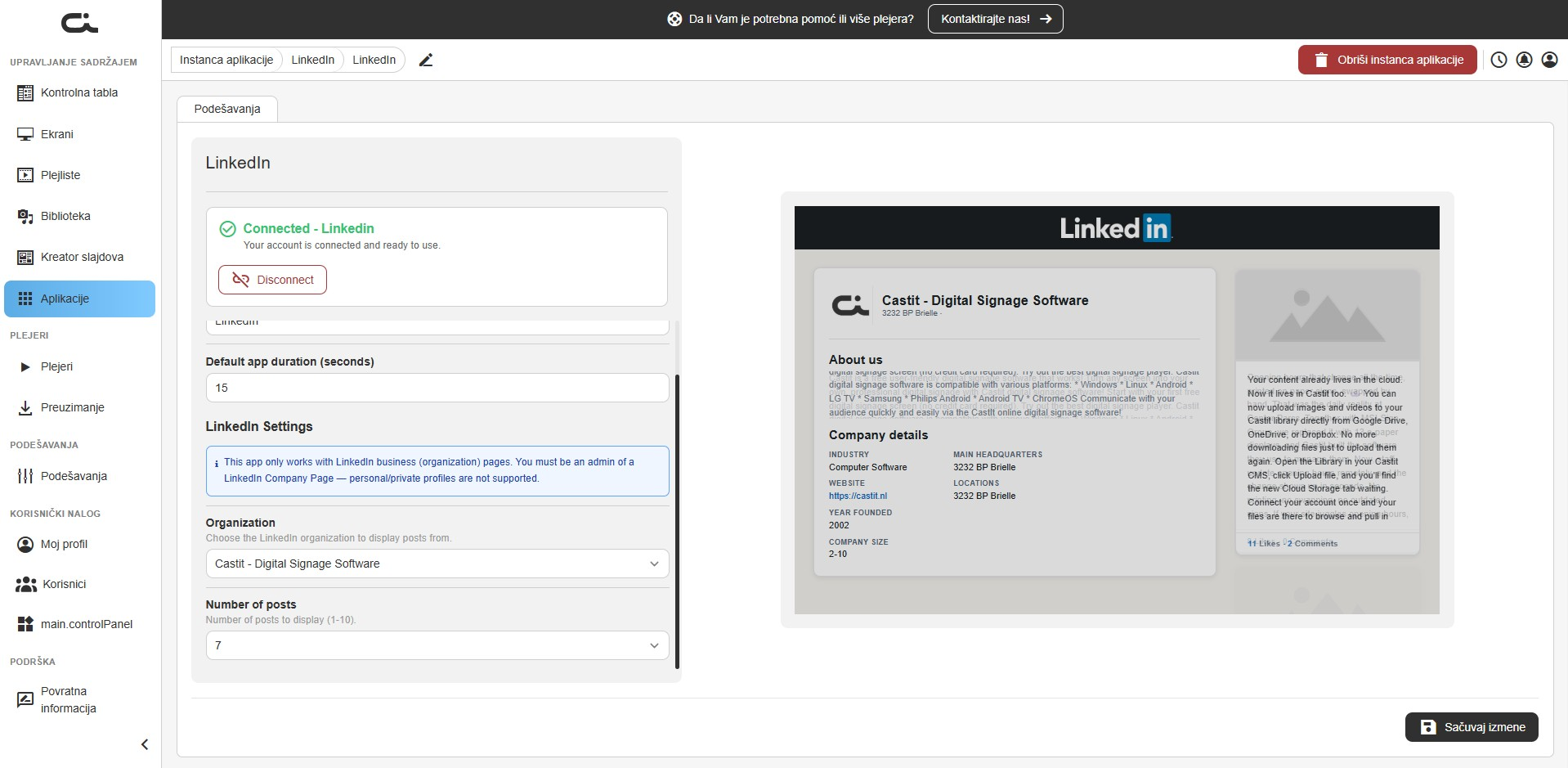
Task: Open Korisnici menu item
Action: coord(79,584)
